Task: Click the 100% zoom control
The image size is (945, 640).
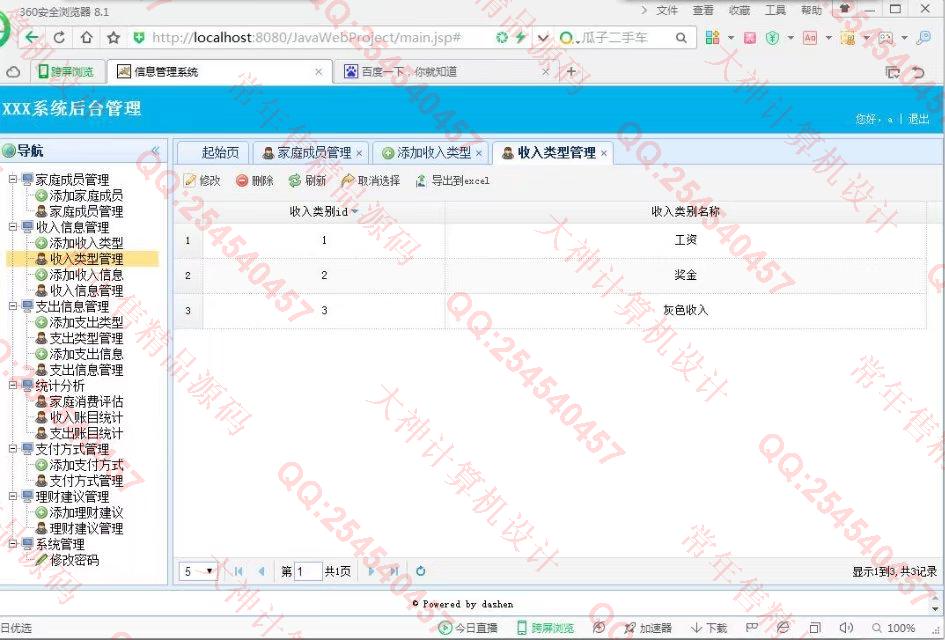Action: 894,628
